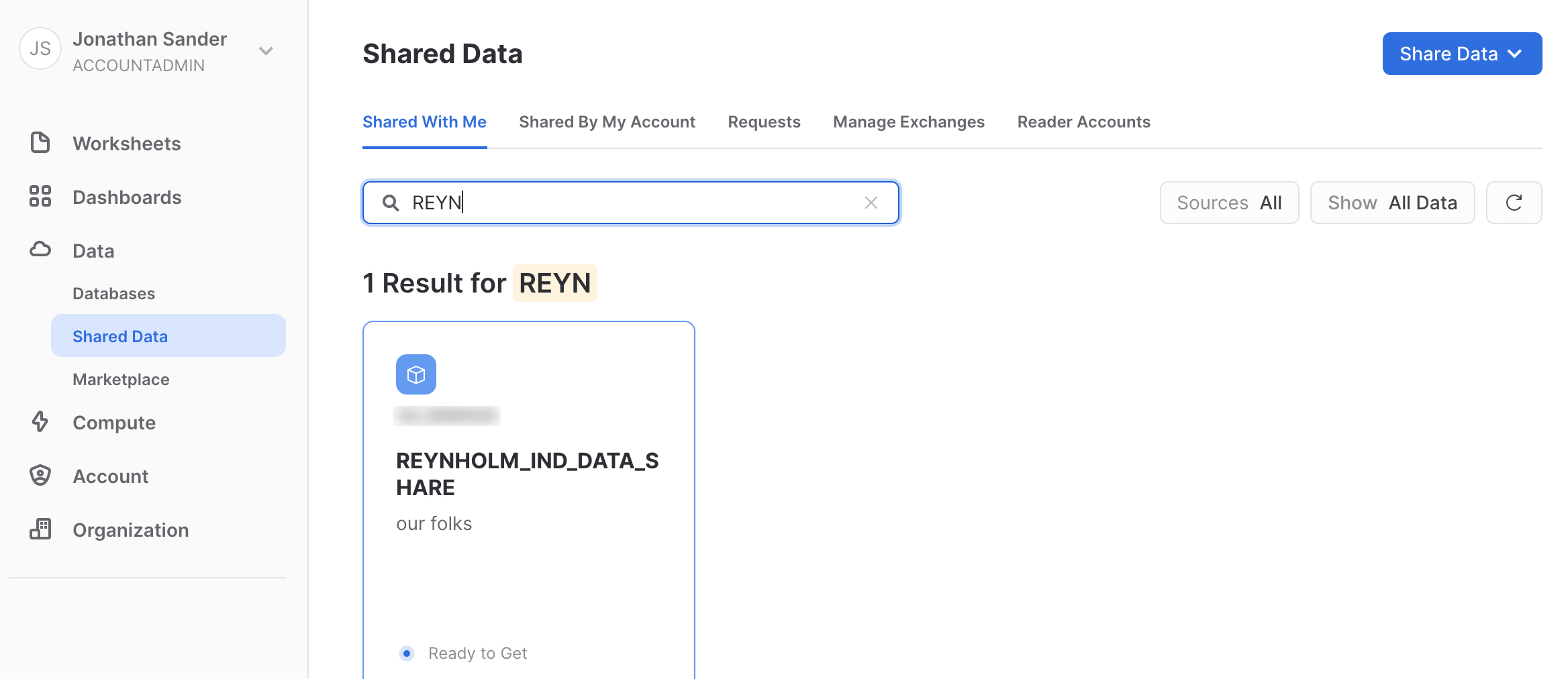Switch to Shared By My Account tab
The image size is (1568, 679).
coord(607,122)
